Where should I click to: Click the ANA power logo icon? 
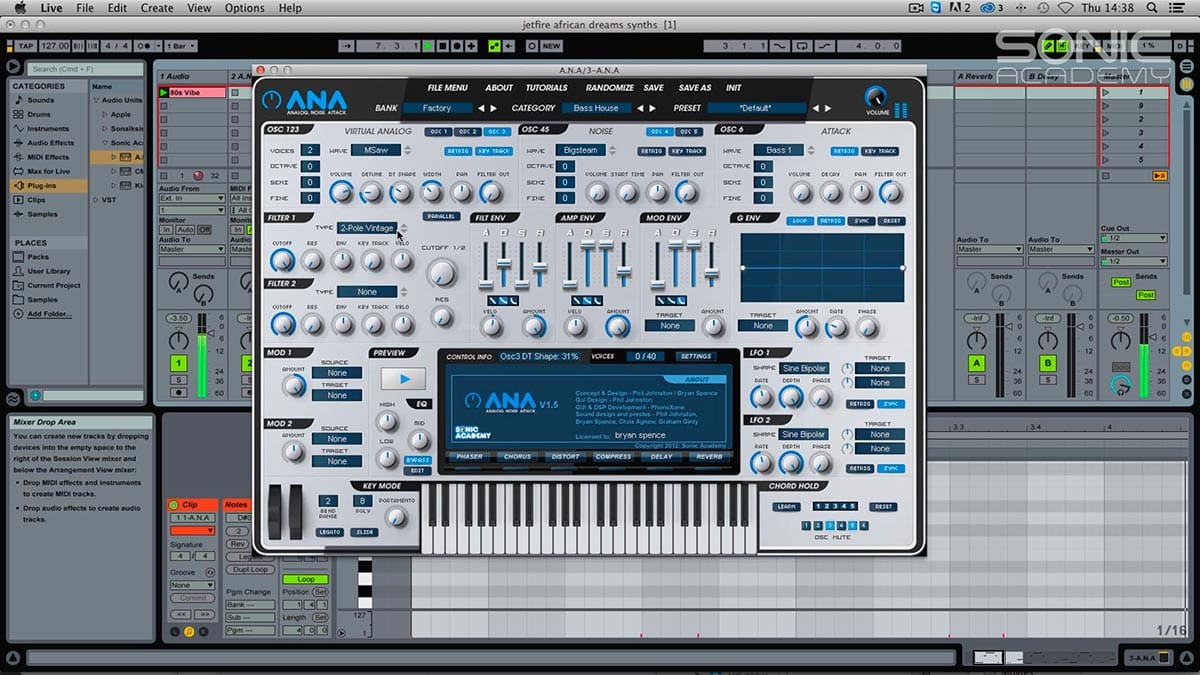tap(271, 100)
